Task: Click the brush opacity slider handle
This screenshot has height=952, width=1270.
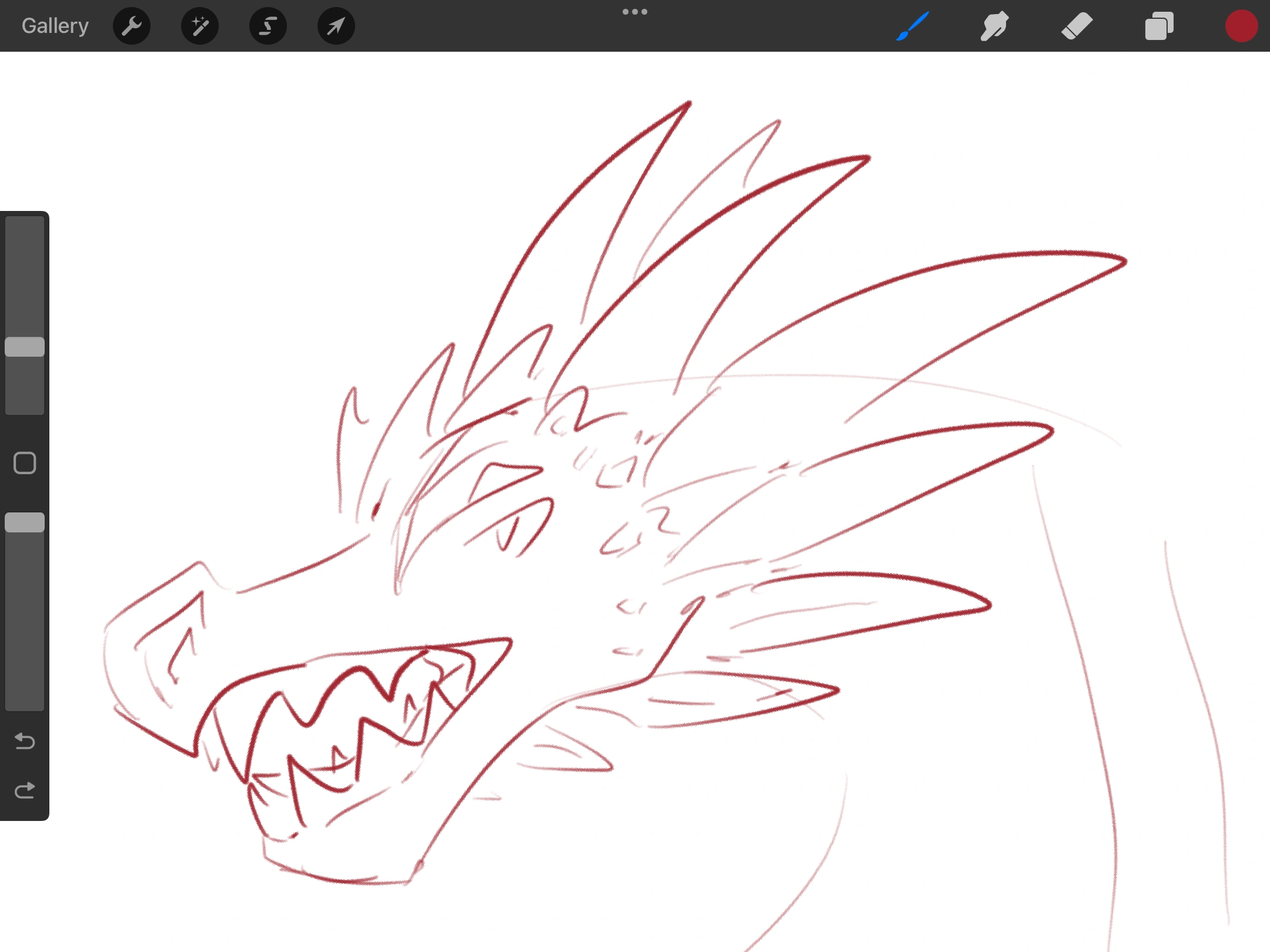Action: (25, 522)
